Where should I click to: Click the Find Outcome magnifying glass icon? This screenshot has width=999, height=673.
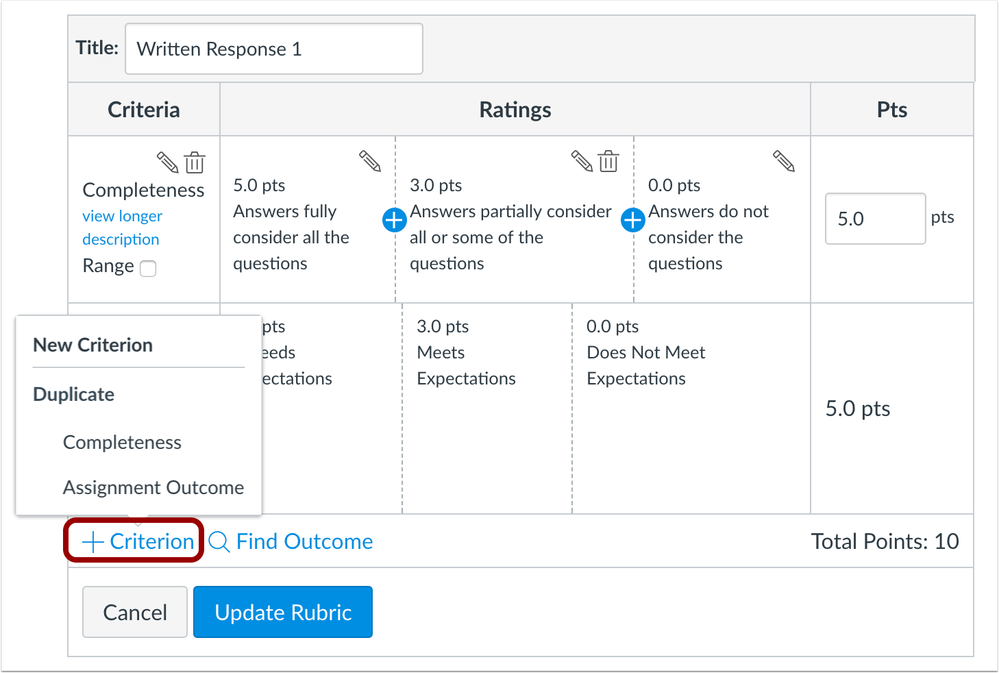(217, 541)
